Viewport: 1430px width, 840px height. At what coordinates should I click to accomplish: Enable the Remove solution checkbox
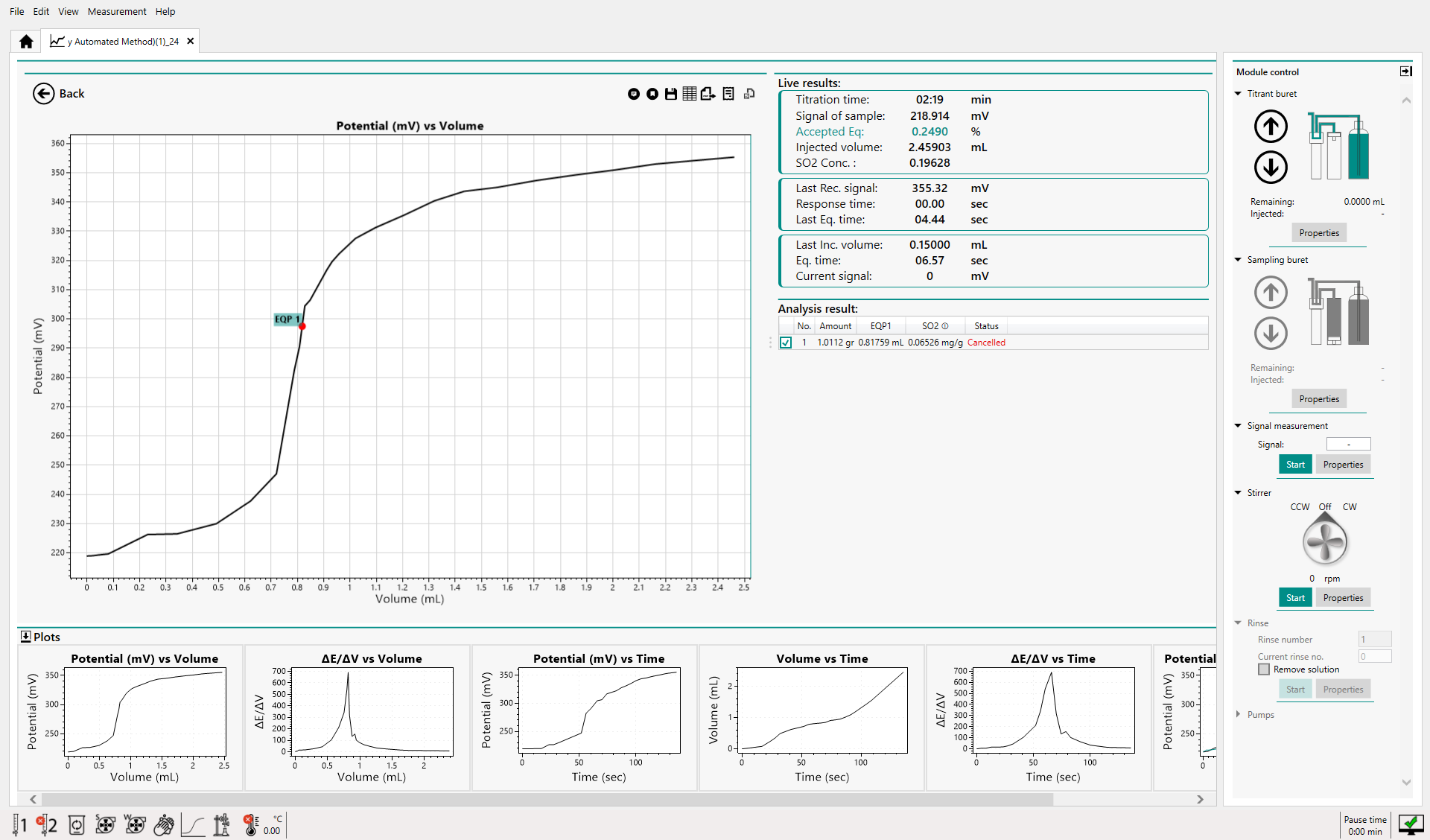point(1264,669)
